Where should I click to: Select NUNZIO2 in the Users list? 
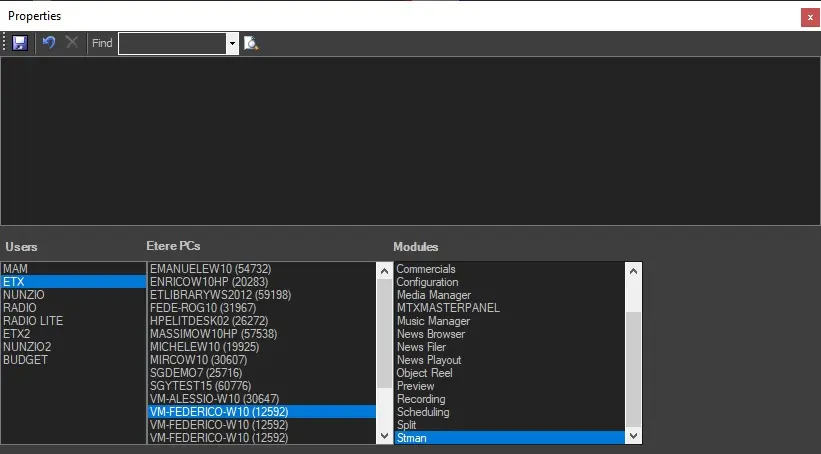click(27, 347)
